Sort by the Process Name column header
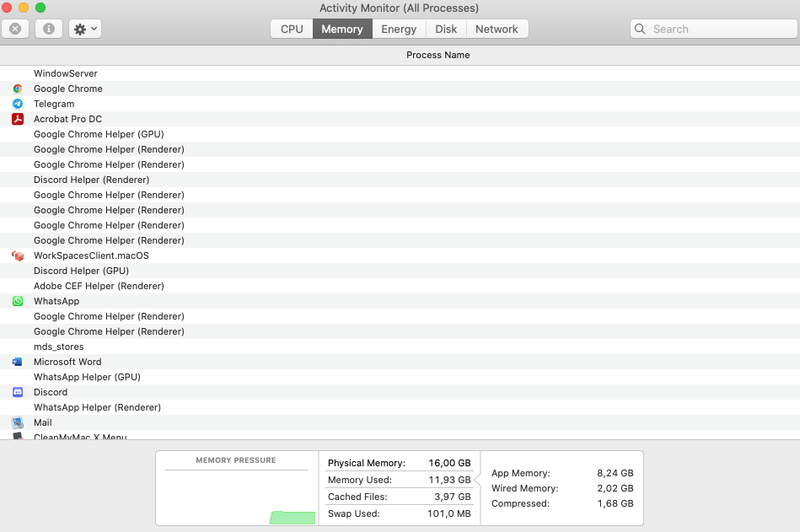800x532 pixels. (438, 55)
